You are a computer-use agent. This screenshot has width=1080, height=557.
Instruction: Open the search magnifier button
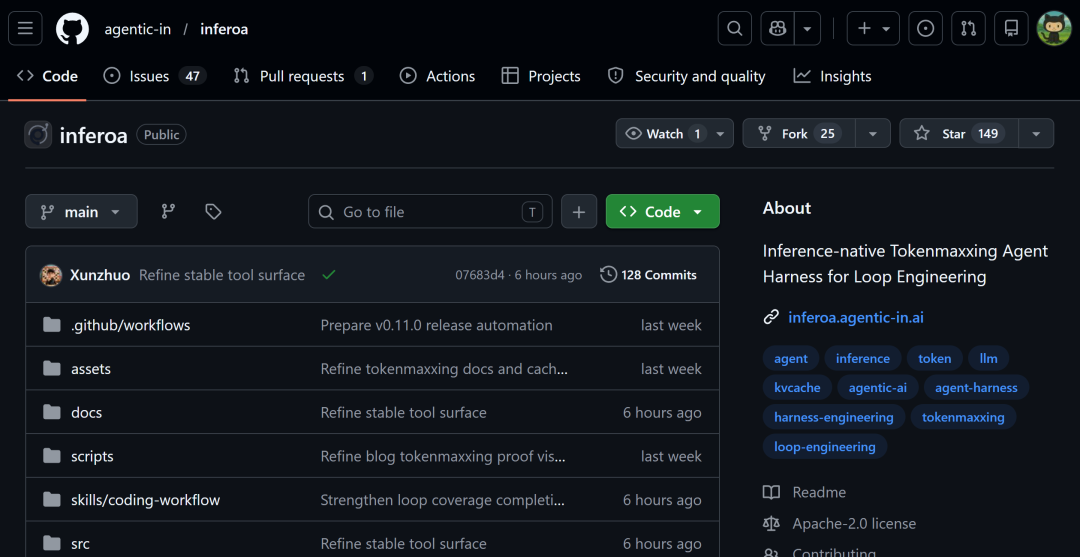735,29
